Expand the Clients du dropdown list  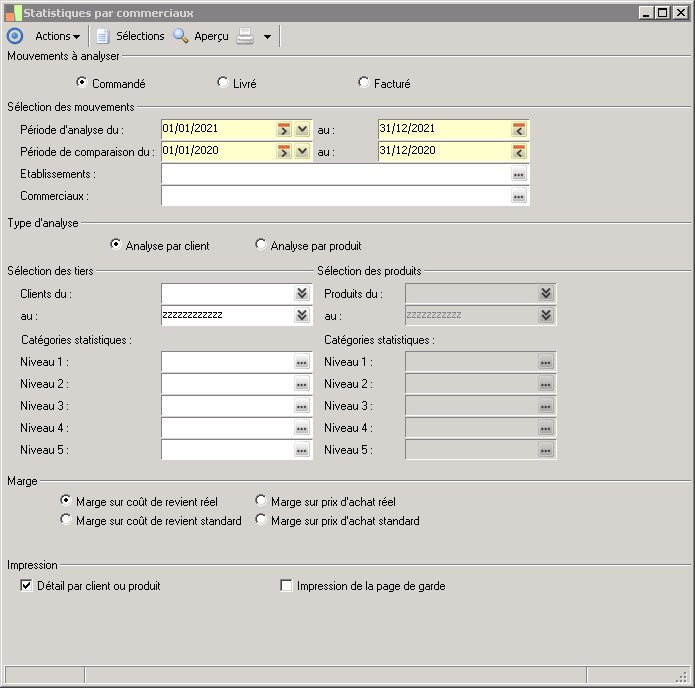(x=301, y=293)
